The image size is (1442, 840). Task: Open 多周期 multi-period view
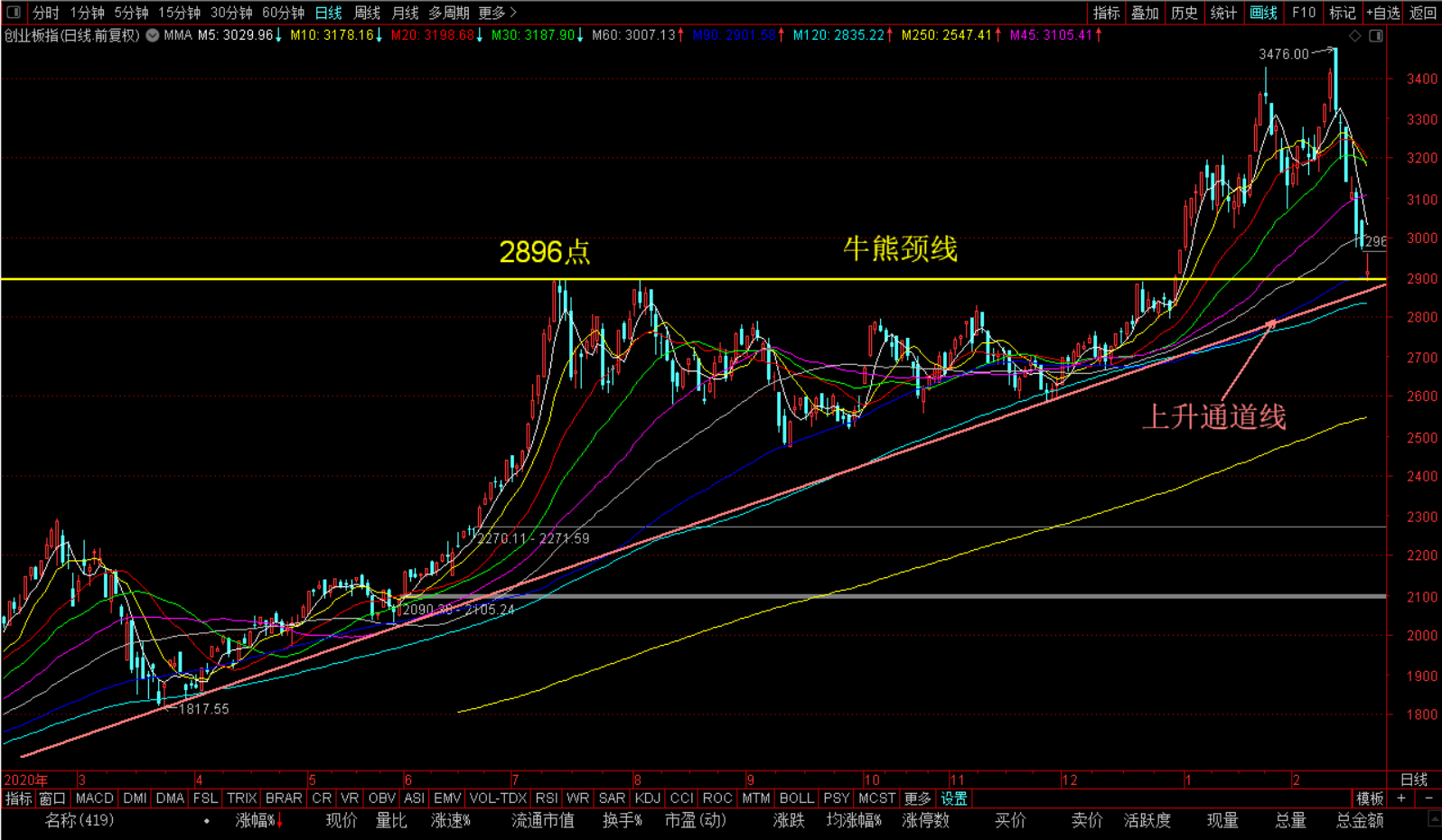point(449,13)
